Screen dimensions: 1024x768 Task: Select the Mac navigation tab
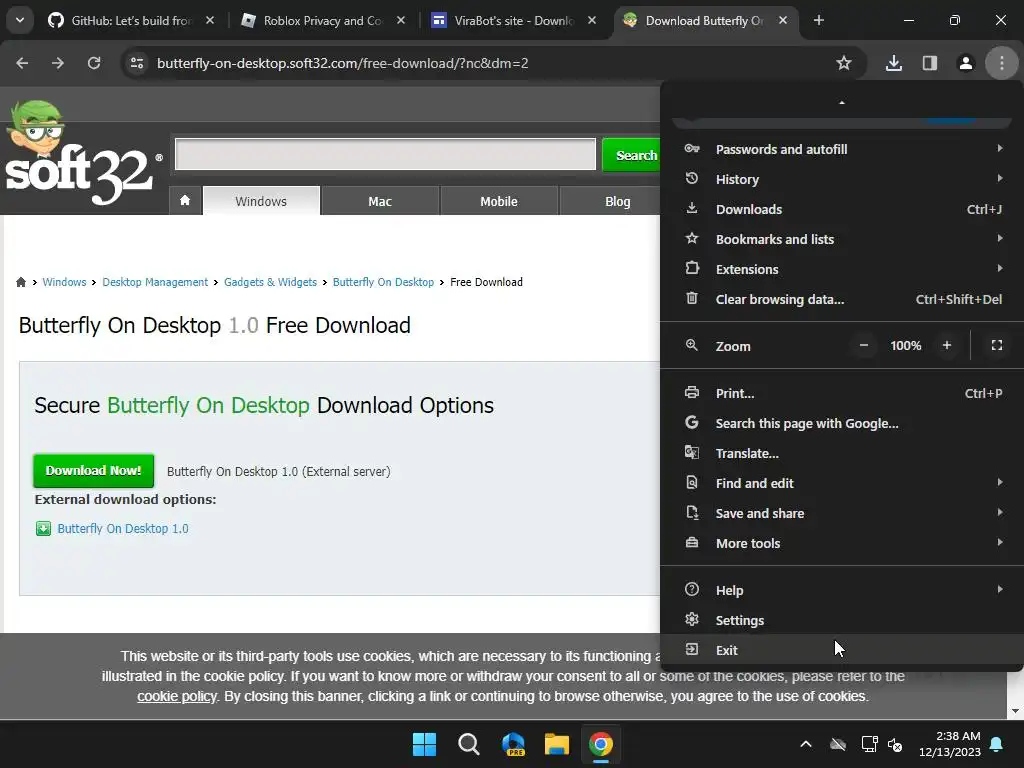pos(380,201)
